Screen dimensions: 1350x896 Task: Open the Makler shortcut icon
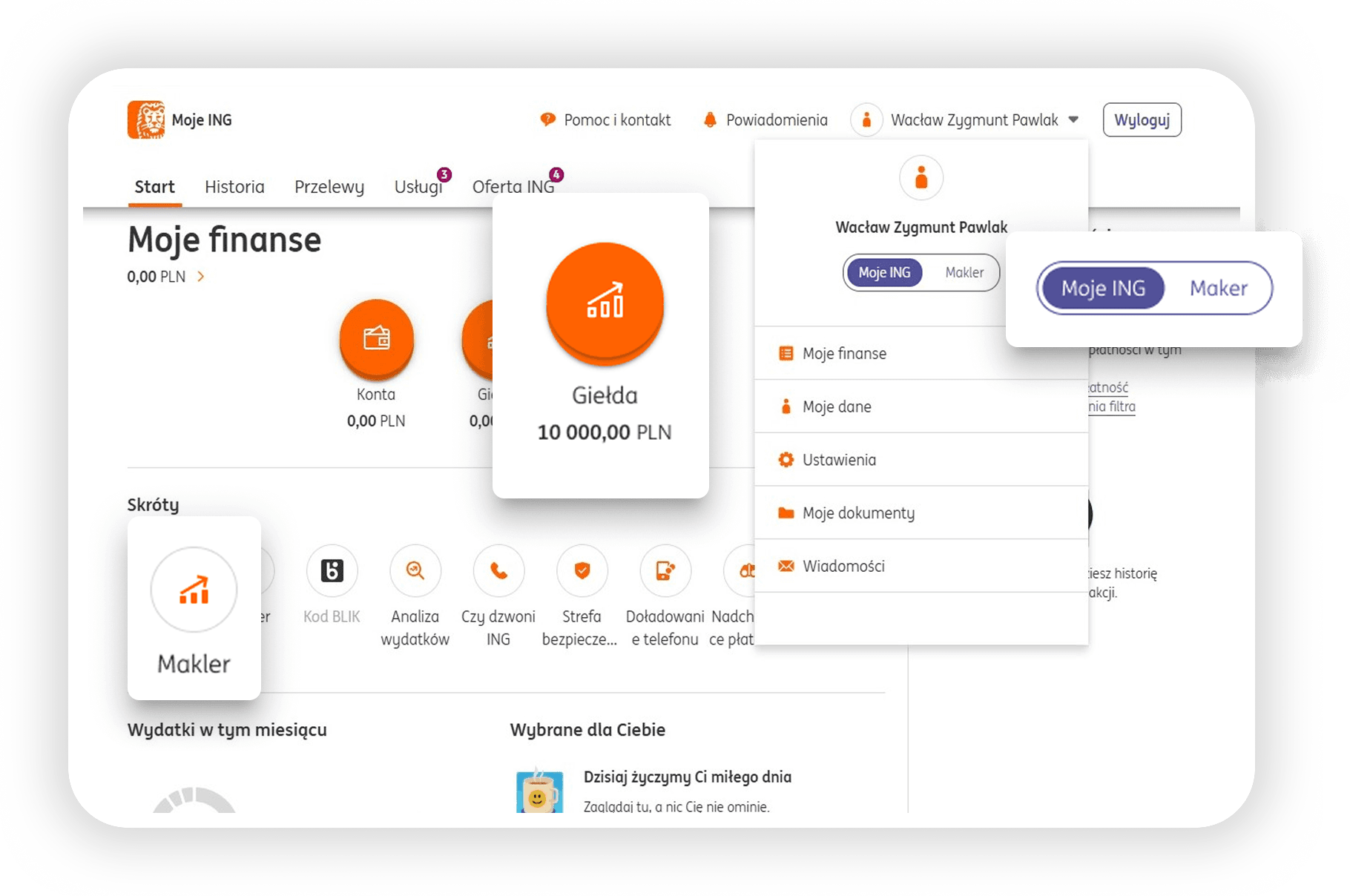[194, 590]
